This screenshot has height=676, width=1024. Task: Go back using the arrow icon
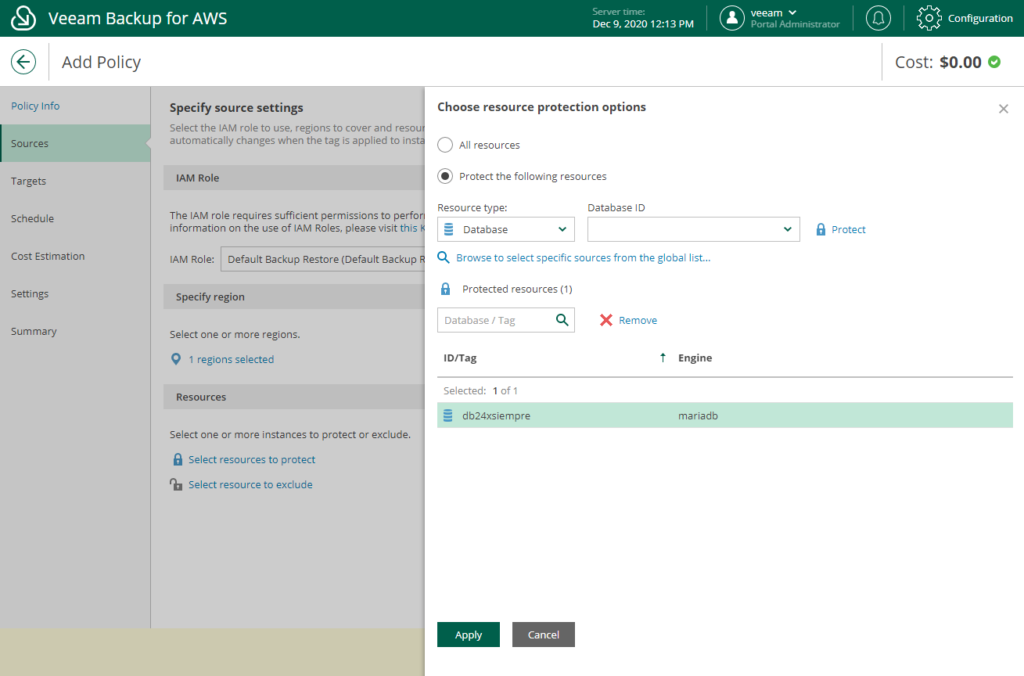click(24, 62)
